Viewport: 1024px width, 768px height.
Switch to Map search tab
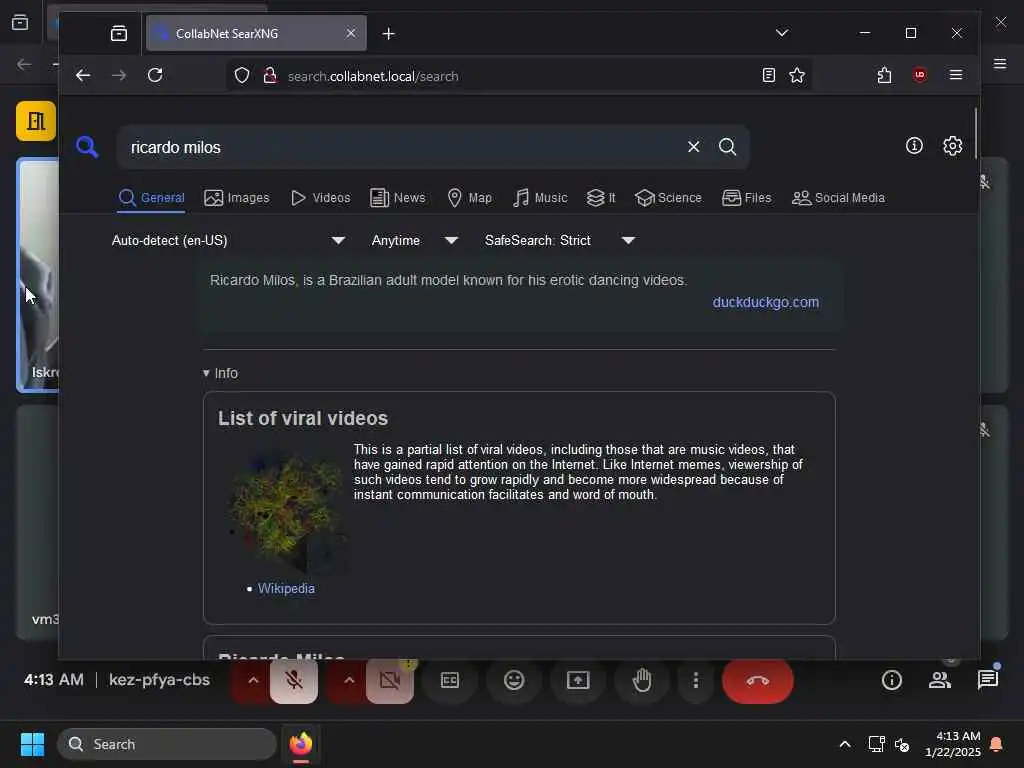click(470, 198)
